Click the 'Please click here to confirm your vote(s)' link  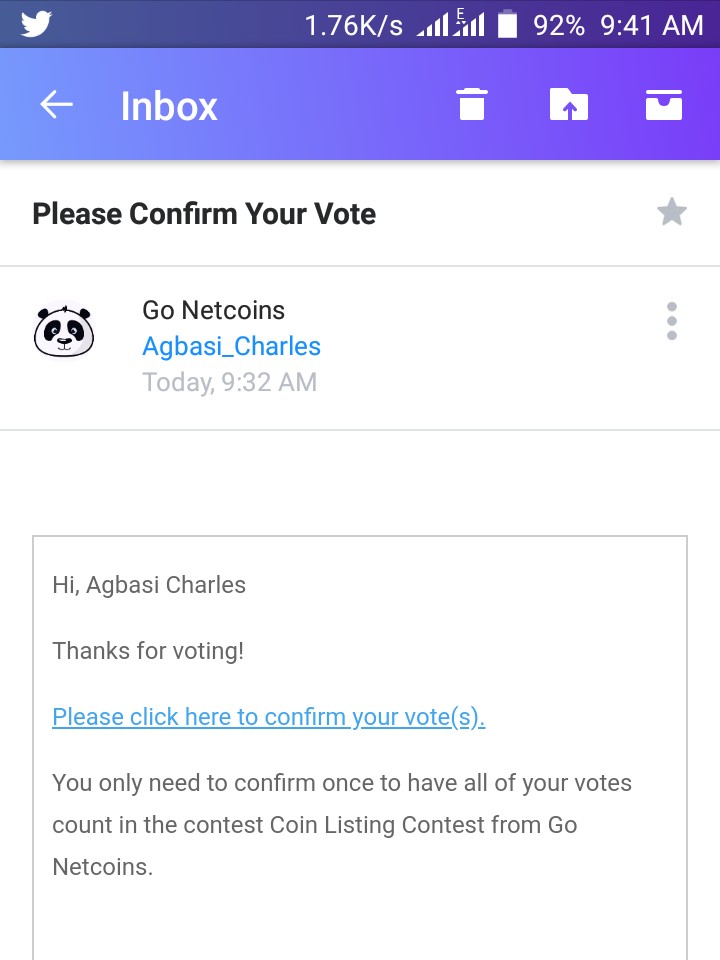(x=268, y=717)
